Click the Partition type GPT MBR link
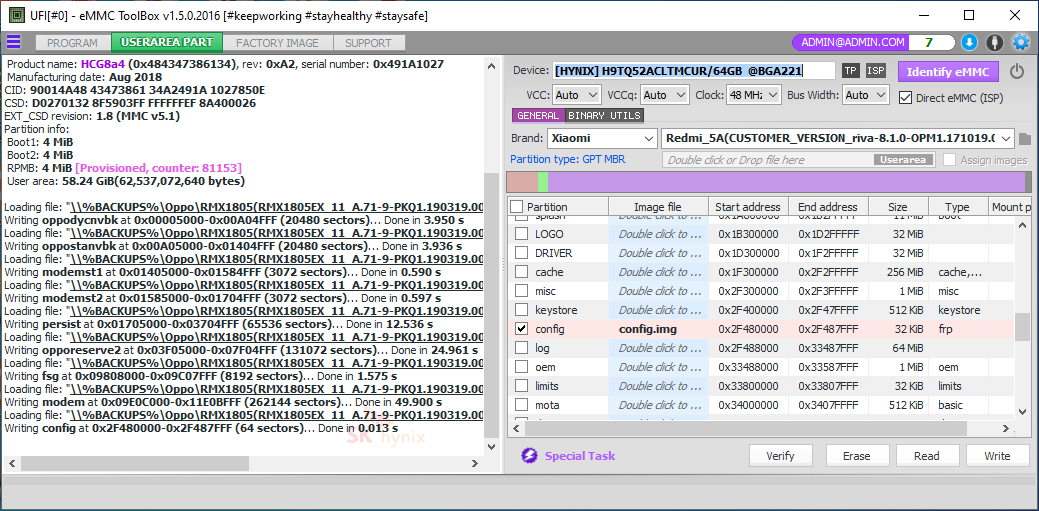This screenshot has width=1039, height=511. 567,160
